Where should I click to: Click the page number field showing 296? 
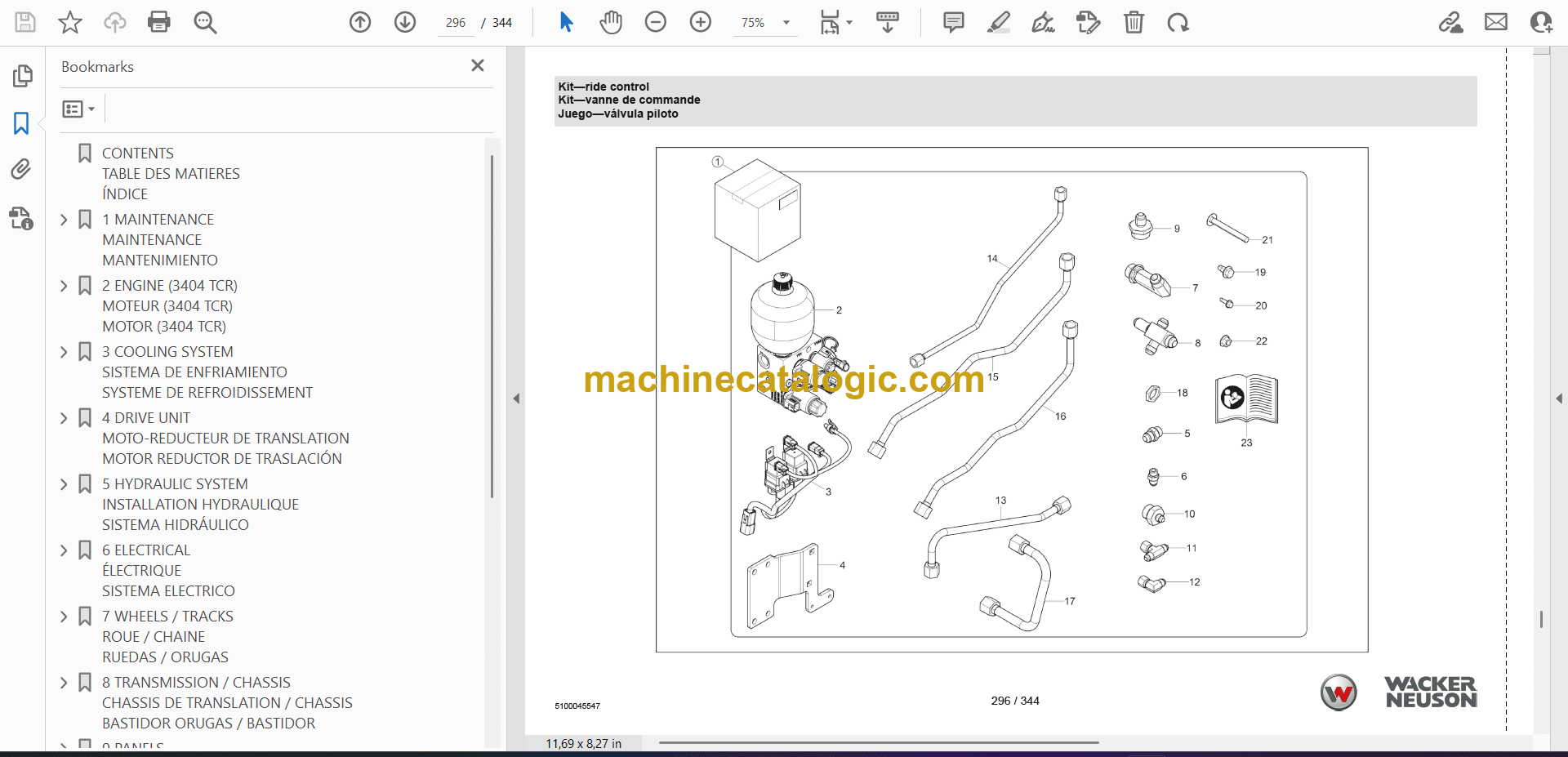pyautogui.click(x=456, y=23)
